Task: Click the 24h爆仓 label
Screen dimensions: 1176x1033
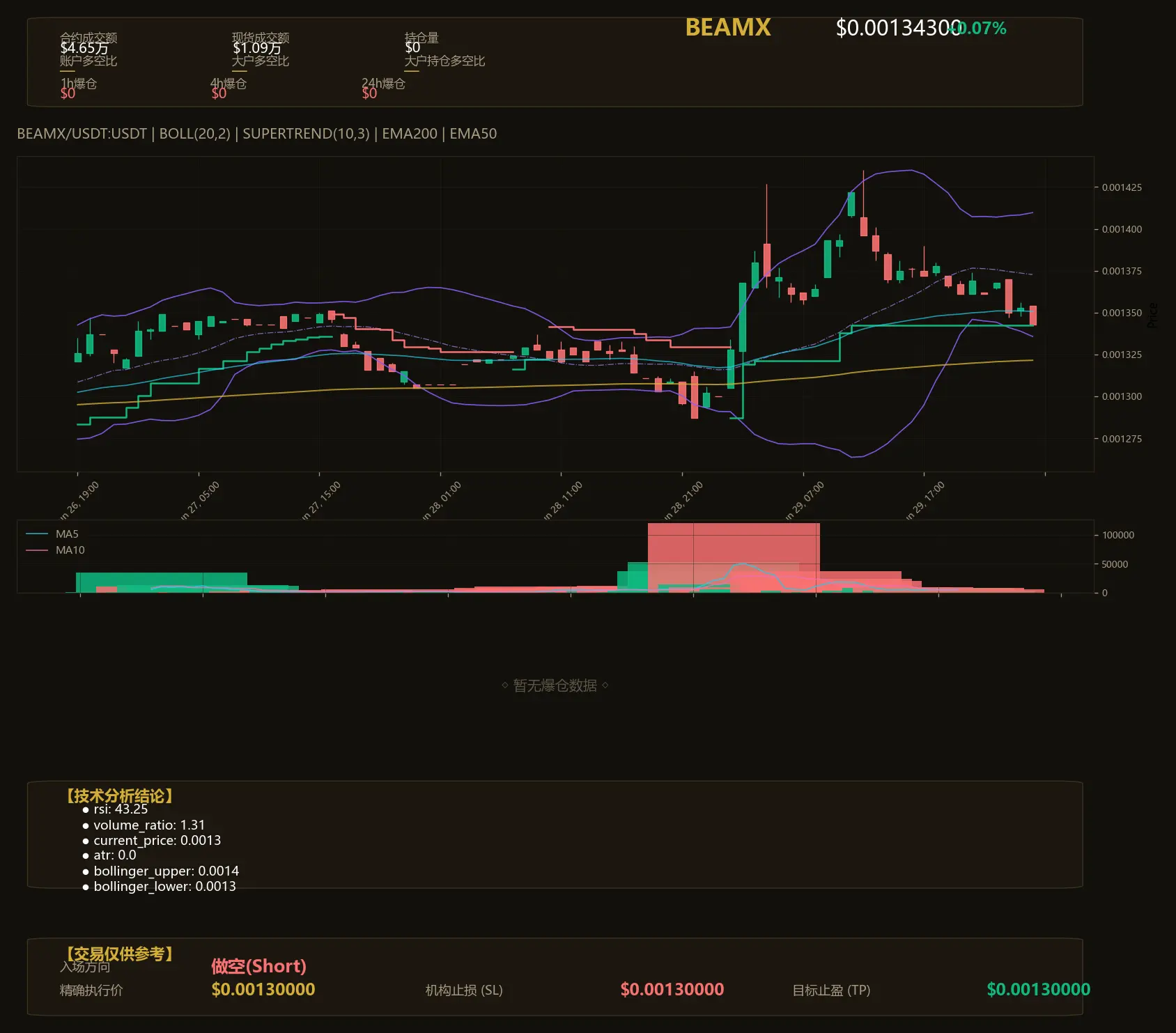Action: (x=383, y=84)
